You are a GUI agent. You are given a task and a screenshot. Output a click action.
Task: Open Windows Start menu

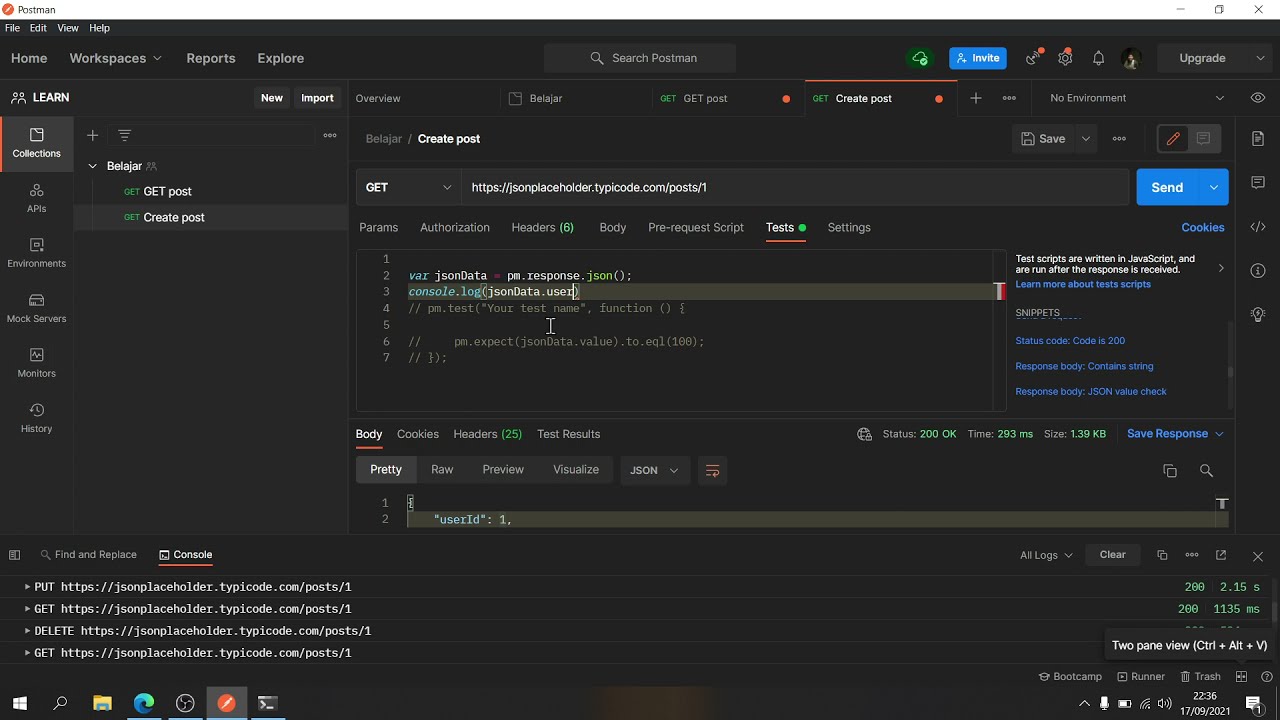point(20,703)
